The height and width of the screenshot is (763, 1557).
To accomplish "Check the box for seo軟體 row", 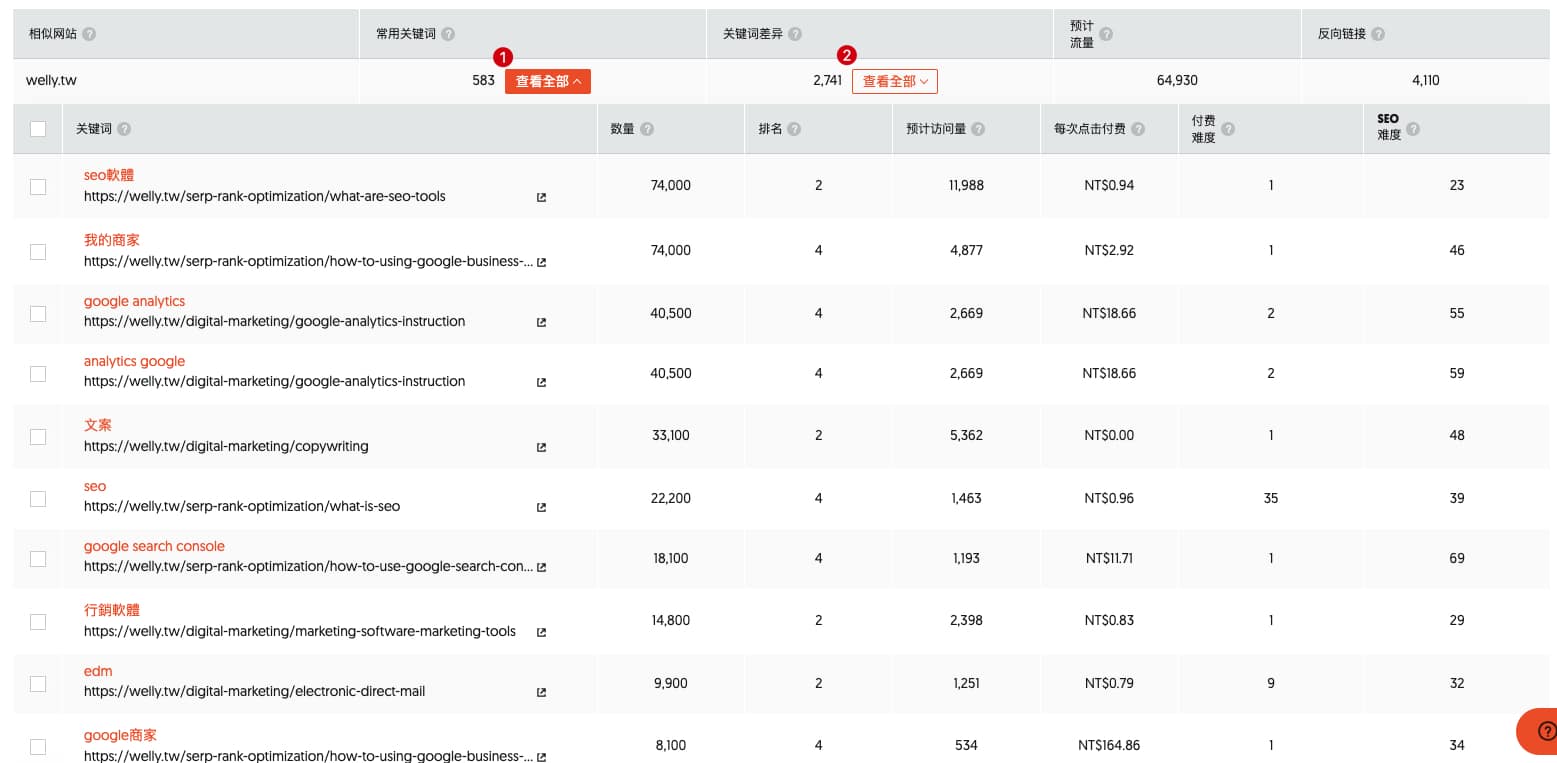I will point(38,186).
